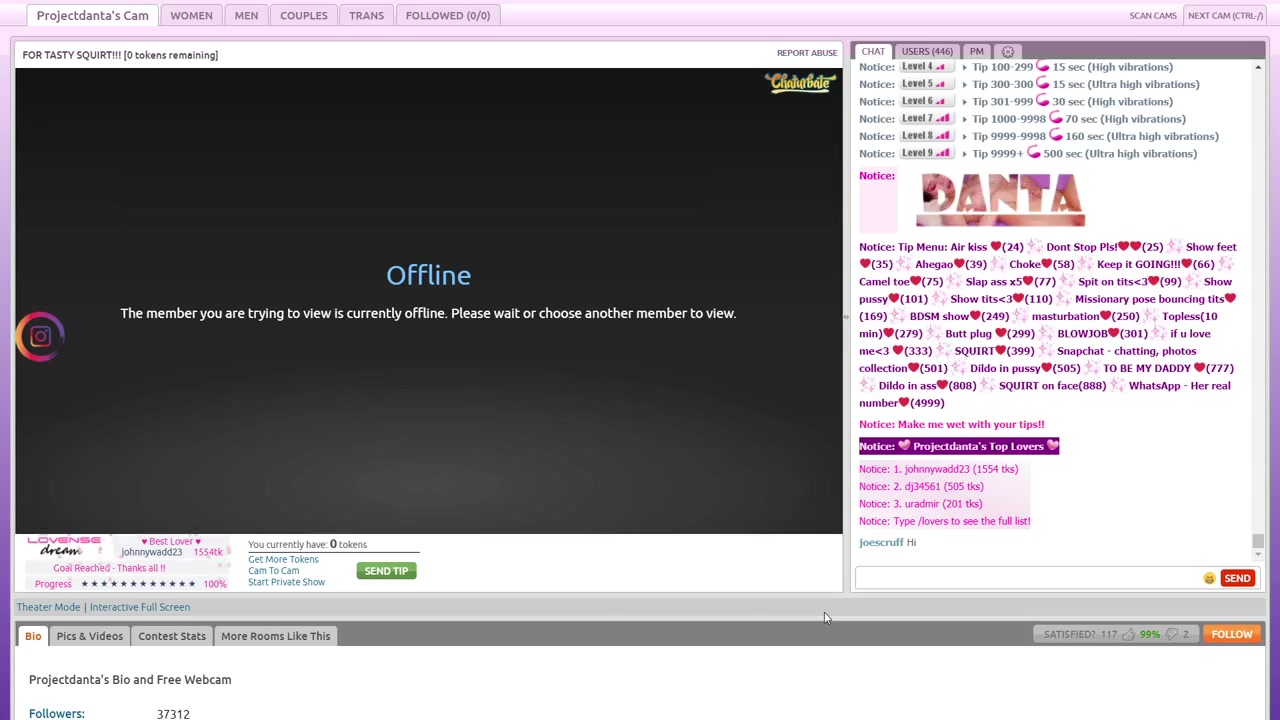Open the chat settings gear icon
The image size is (1280, 720).
pyautogui.click(x=1008, y=51)
